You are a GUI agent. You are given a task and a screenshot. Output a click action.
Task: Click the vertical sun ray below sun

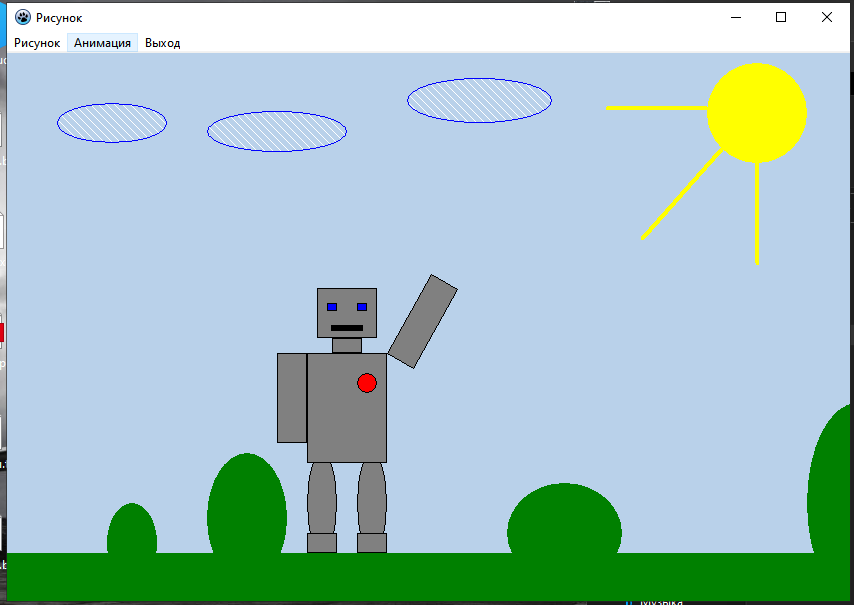point(757,215)
